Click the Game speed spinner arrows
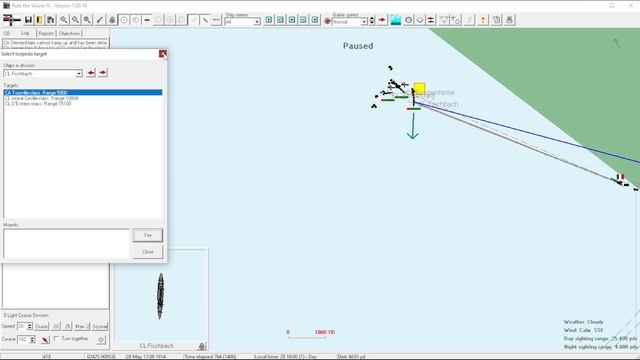Screen dimensions: 640x360 click(372, 21)
